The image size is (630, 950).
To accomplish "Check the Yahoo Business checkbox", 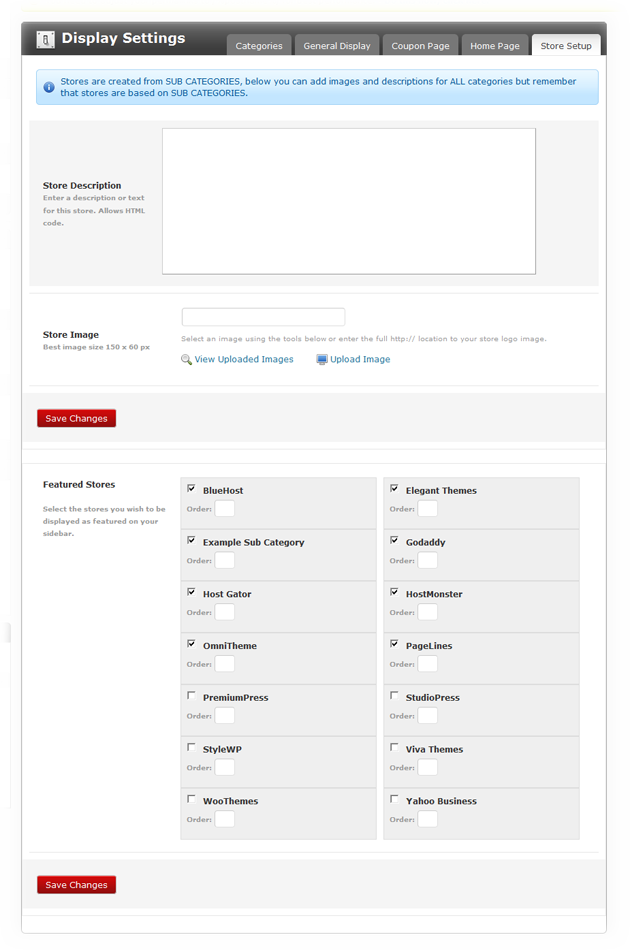I will pyautogui.click(x=394, y=799).
